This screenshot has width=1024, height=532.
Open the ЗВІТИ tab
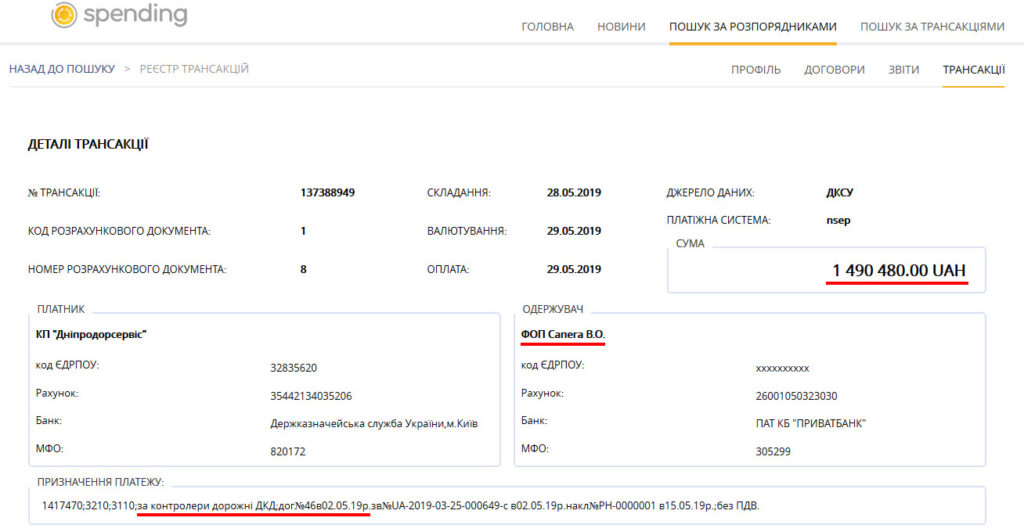[903, 70]
